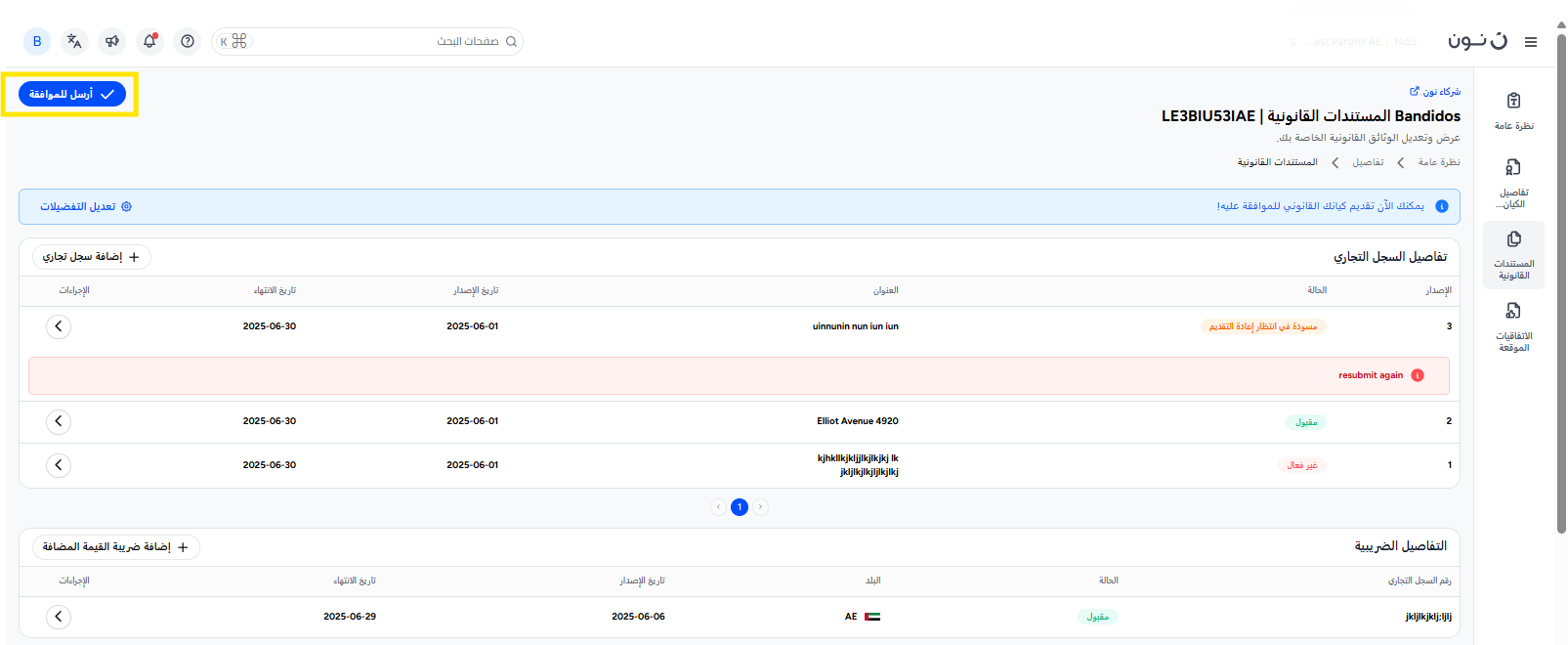1568x645 pixels.
Task: Select تفاصيل الكيان in the sidebar
Action: (1513, 183)
